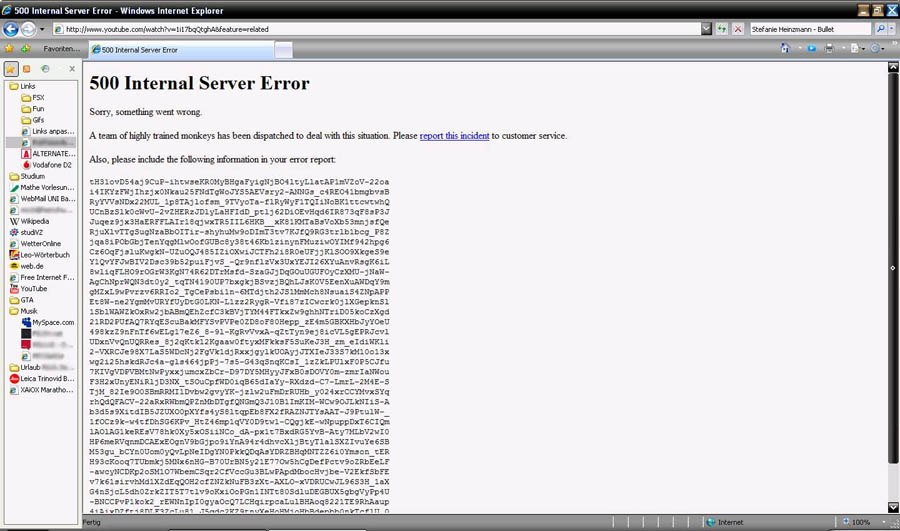Click the Internet security zone indicator
The image size is (900, 531).
click(725, 522)
